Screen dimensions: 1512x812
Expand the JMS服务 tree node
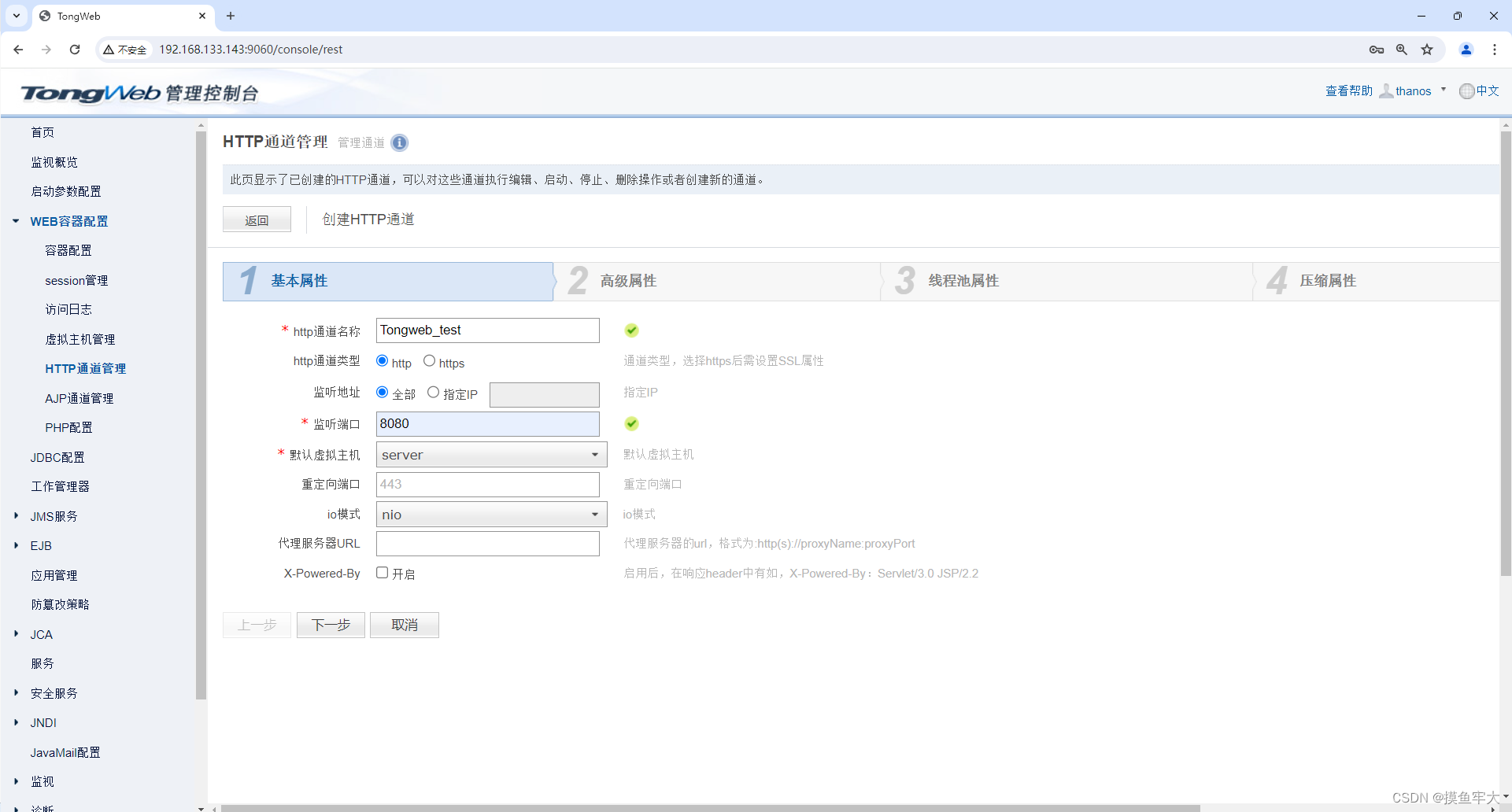(16, 516)
